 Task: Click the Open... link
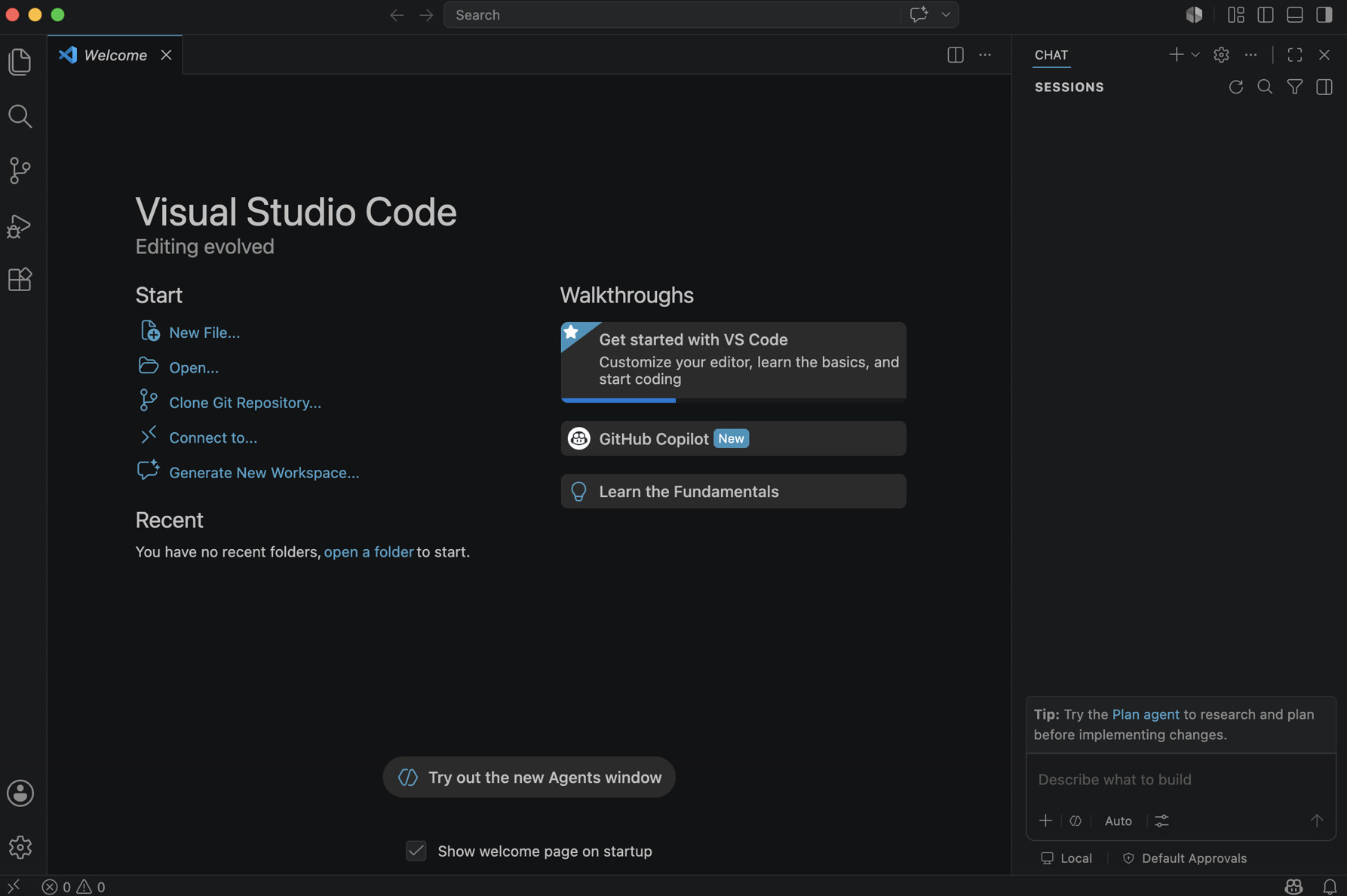pyautogui.click(x=194, y=367)
